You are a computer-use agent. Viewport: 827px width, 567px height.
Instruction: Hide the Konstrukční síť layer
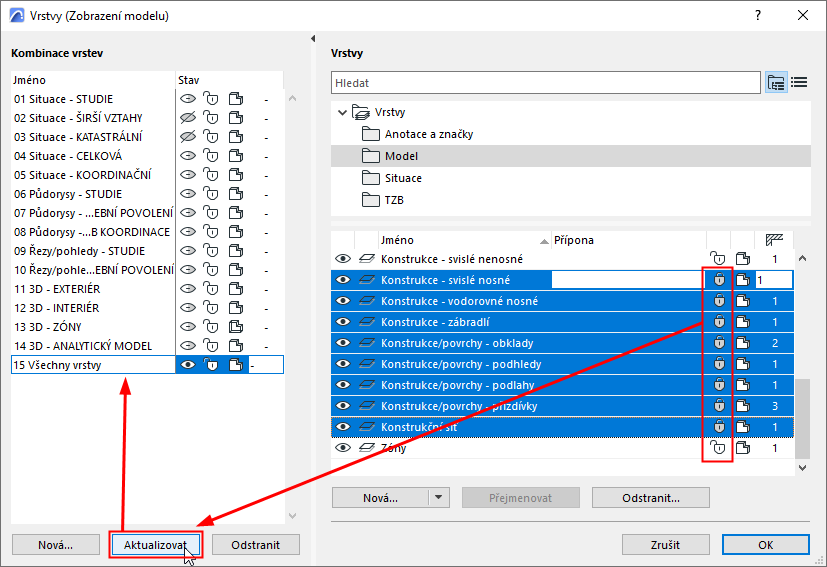pyautogui.click(x=343, y=427)
